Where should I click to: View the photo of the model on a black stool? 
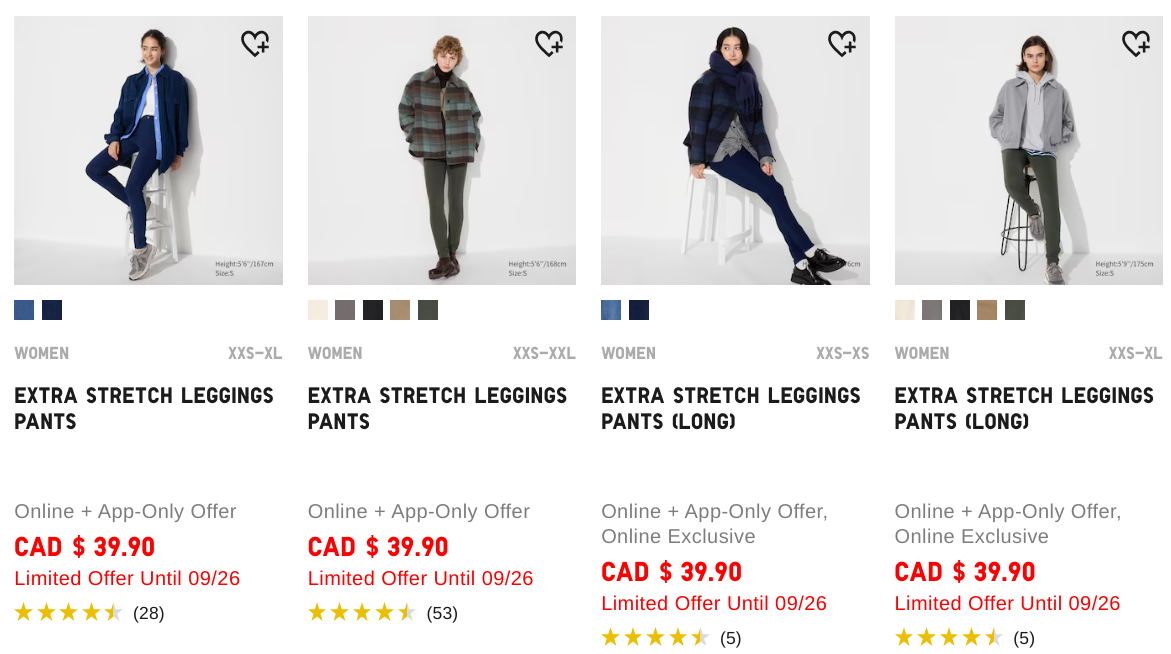(1028, 150)
